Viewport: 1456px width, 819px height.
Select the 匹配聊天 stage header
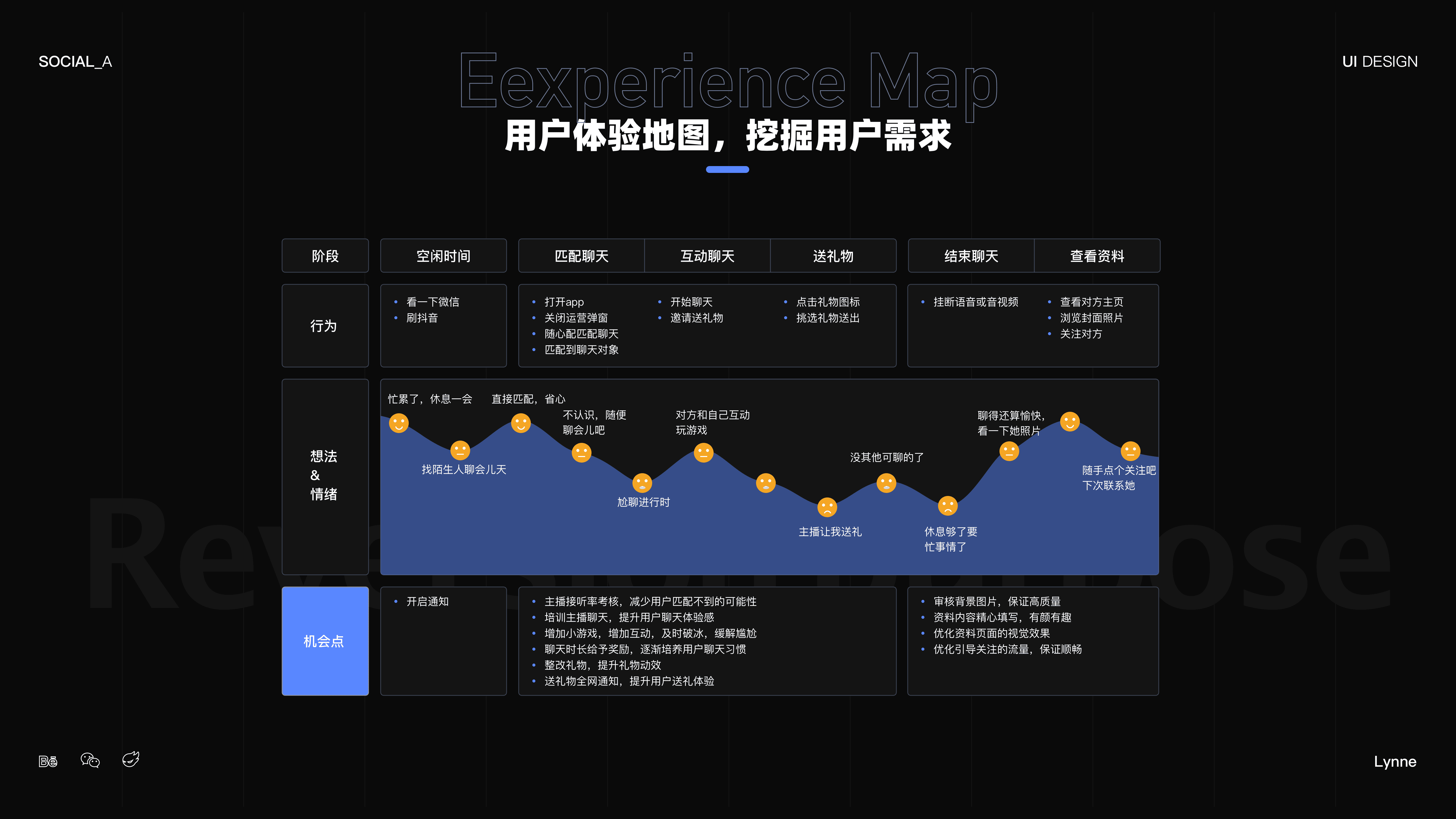click(581, 256)
